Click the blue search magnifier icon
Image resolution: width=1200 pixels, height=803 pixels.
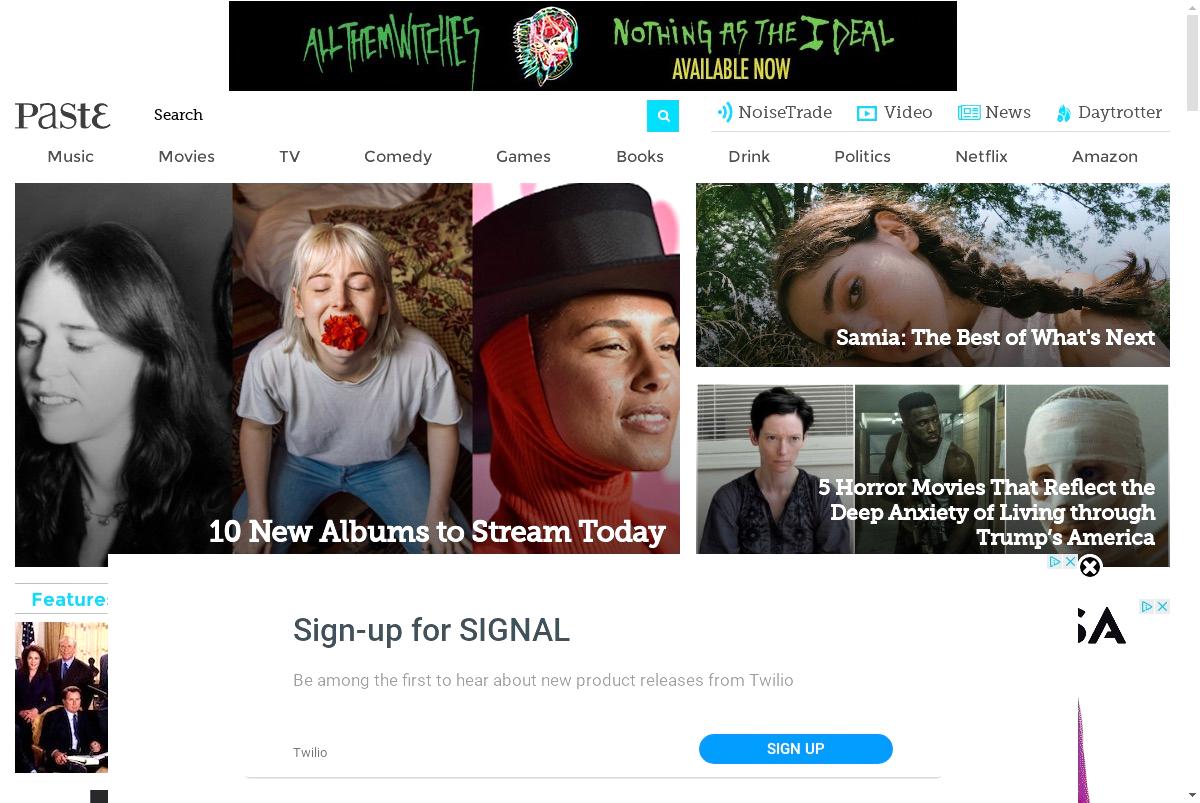[x=663, y=116]
